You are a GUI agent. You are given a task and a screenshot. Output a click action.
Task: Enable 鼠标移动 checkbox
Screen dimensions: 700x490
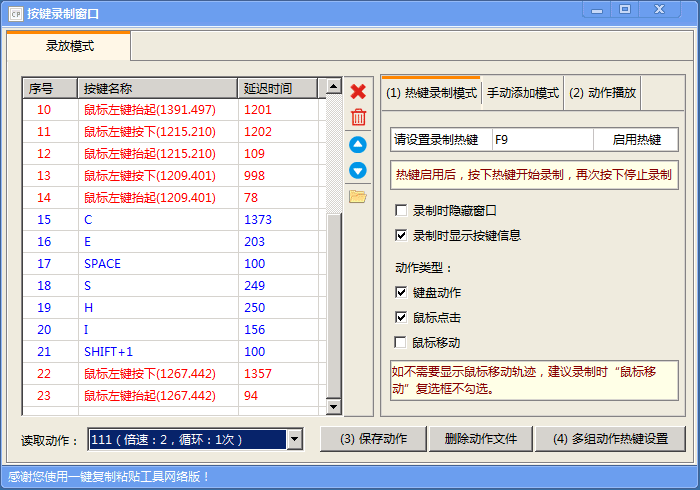(401, 343)
